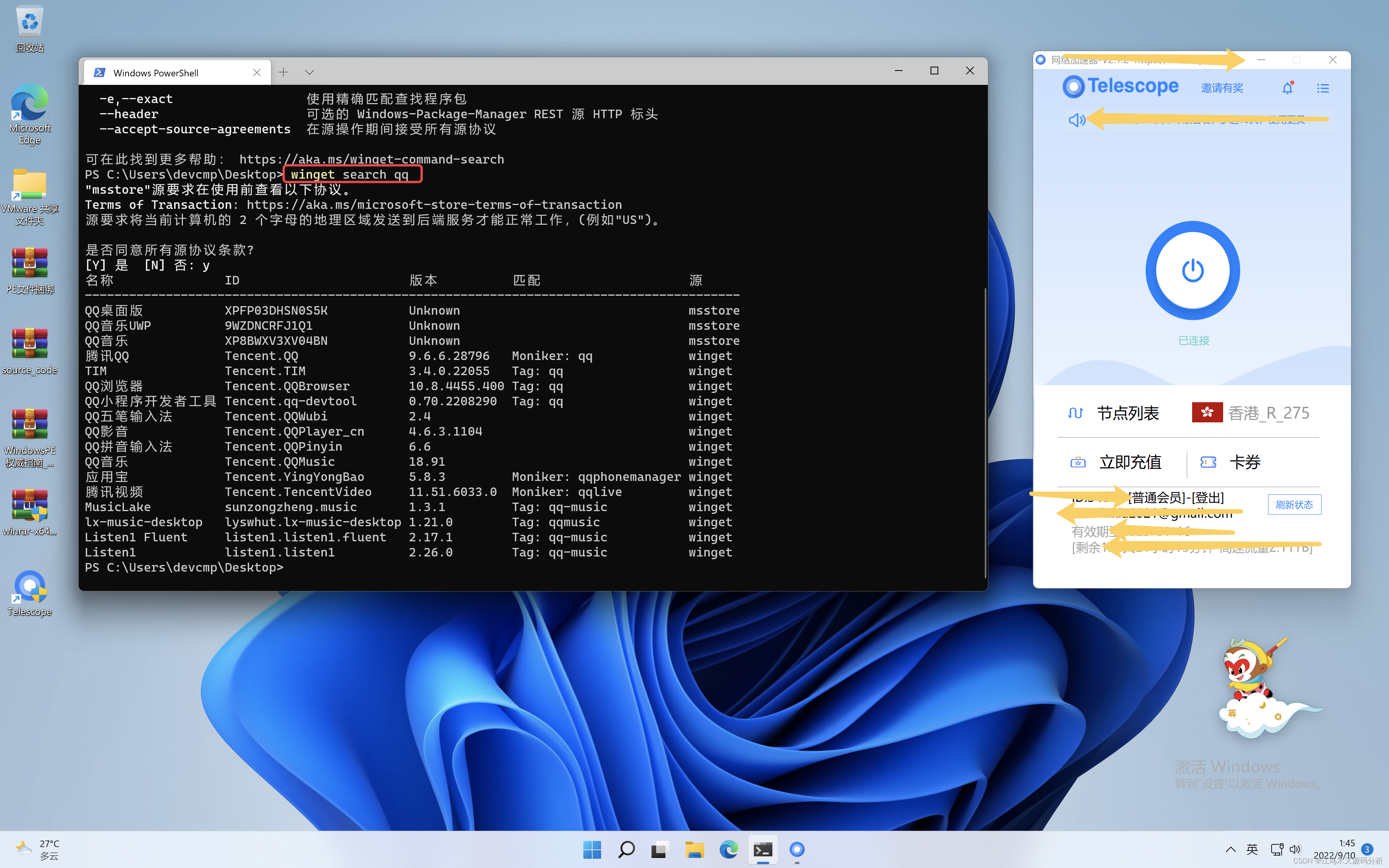
Task: Select the winrar-x64 installer icon
Action: (30, 512)
